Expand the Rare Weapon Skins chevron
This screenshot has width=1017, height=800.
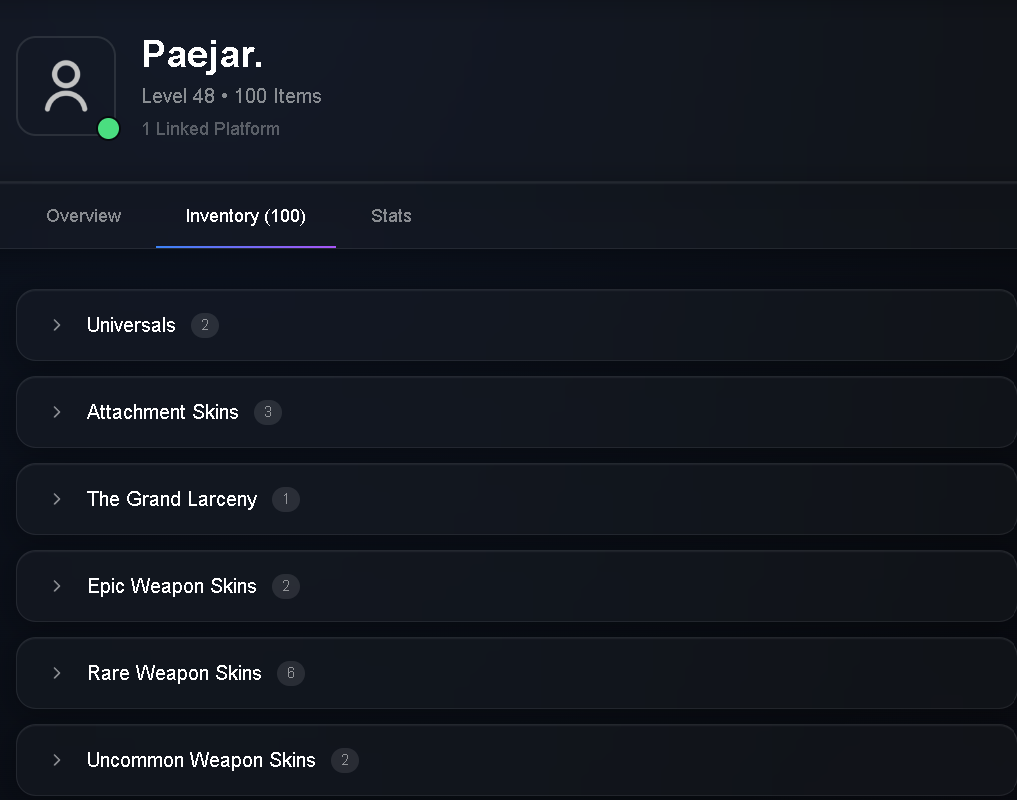57,673
